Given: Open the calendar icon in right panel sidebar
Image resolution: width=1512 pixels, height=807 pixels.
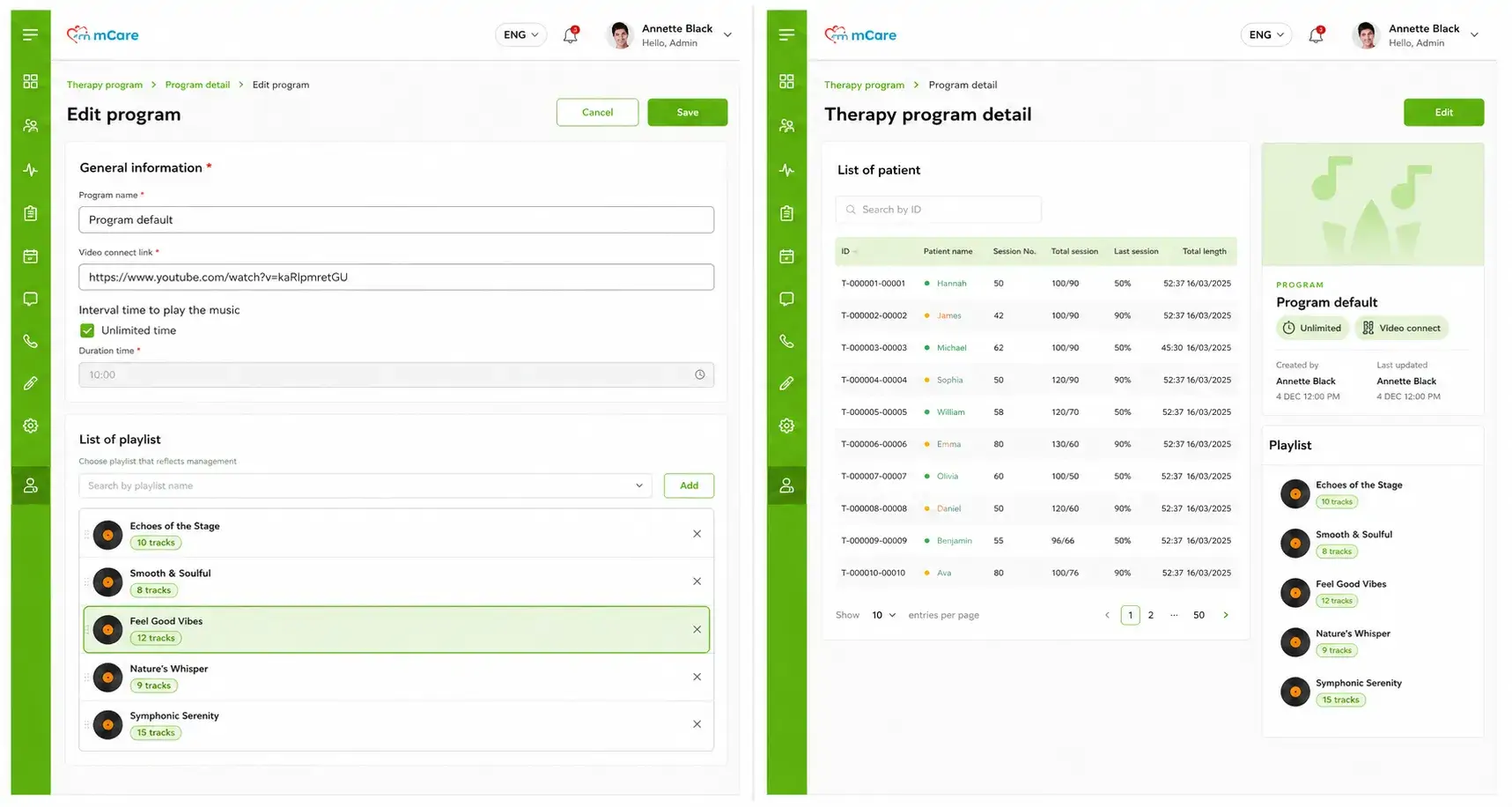Looking at the screenshot, I should pos(786,256).
